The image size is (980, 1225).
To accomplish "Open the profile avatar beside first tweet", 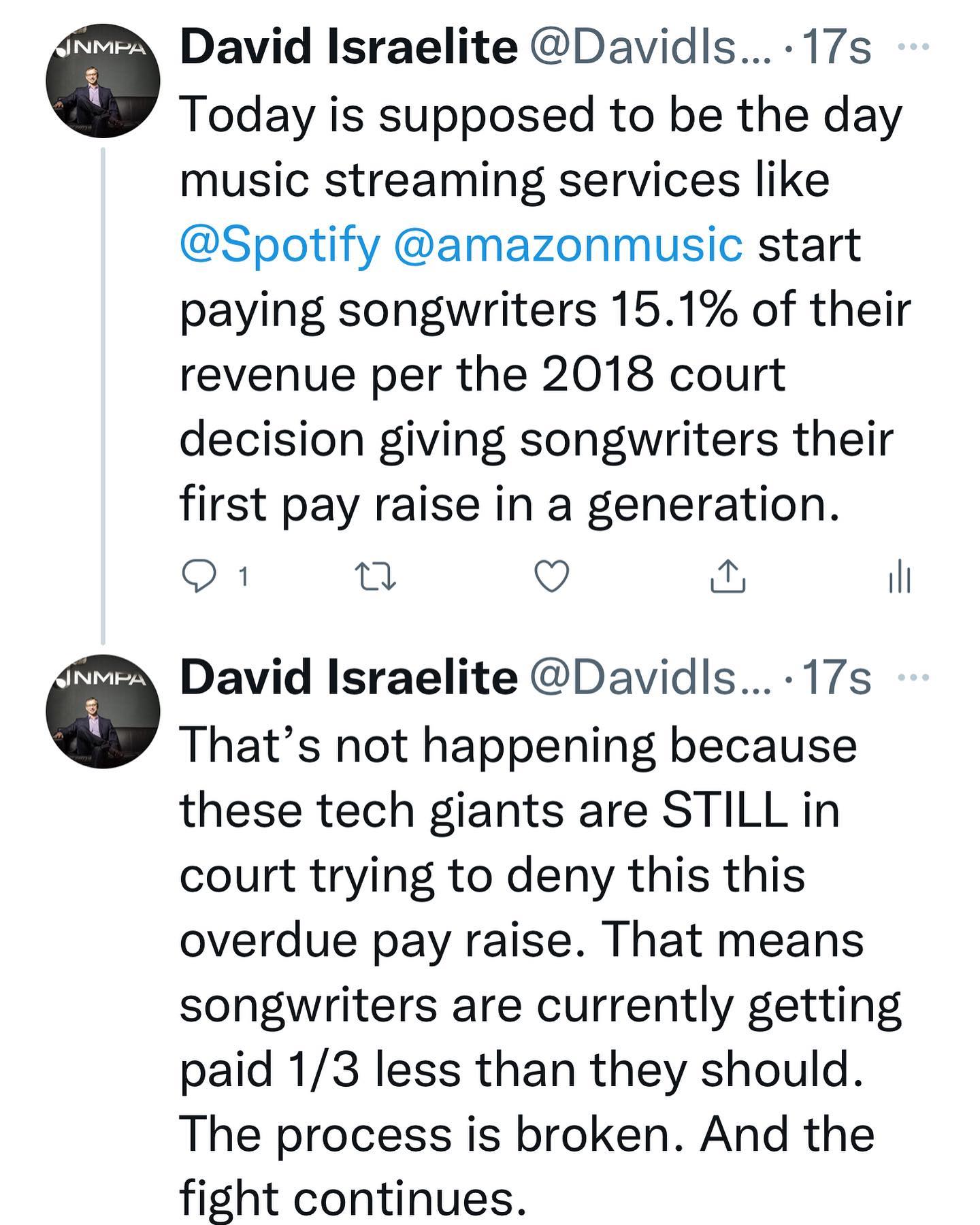I will point(103,82).
